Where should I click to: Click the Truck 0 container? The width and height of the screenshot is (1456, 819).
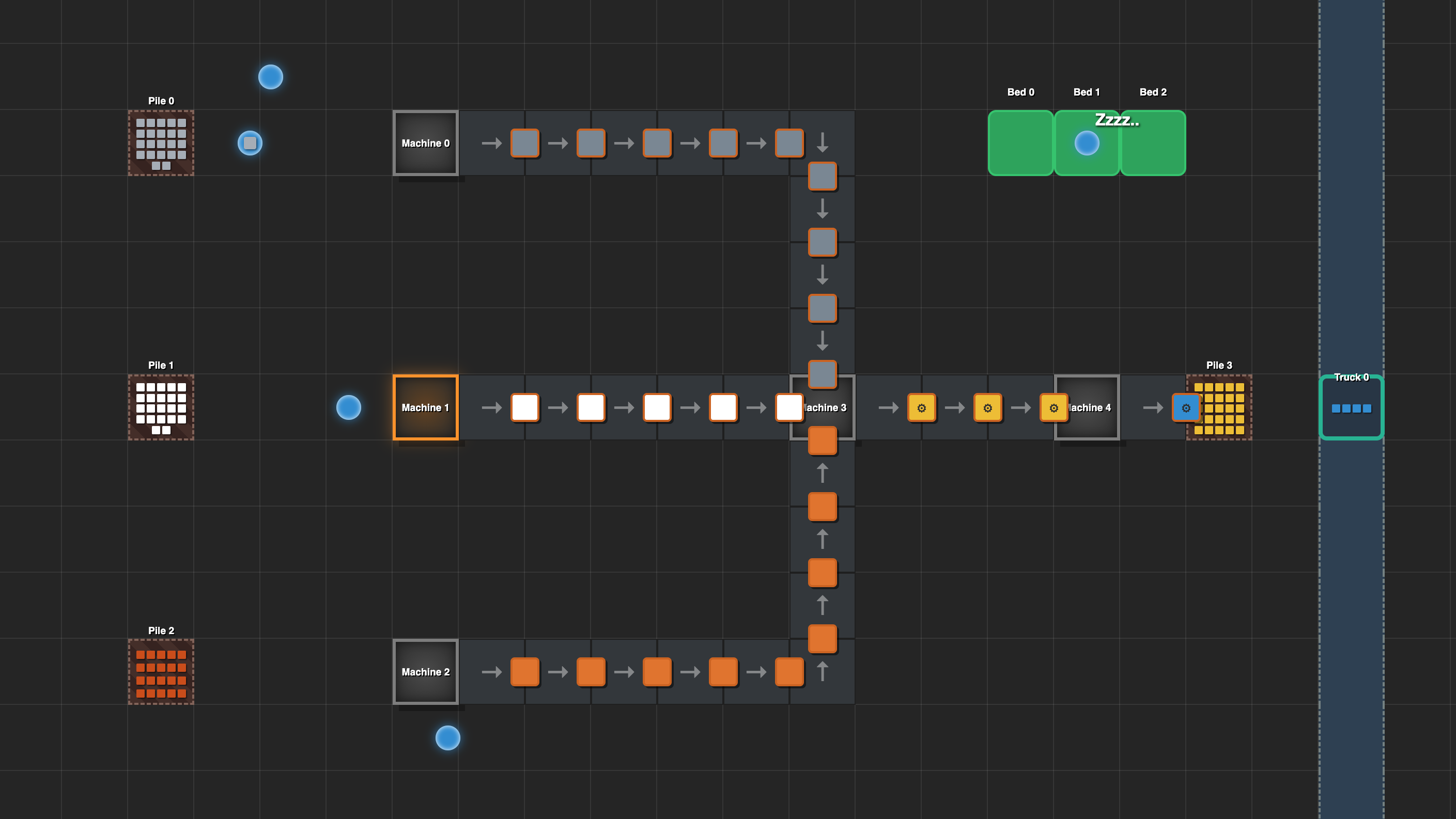[x=1352, y=407]
